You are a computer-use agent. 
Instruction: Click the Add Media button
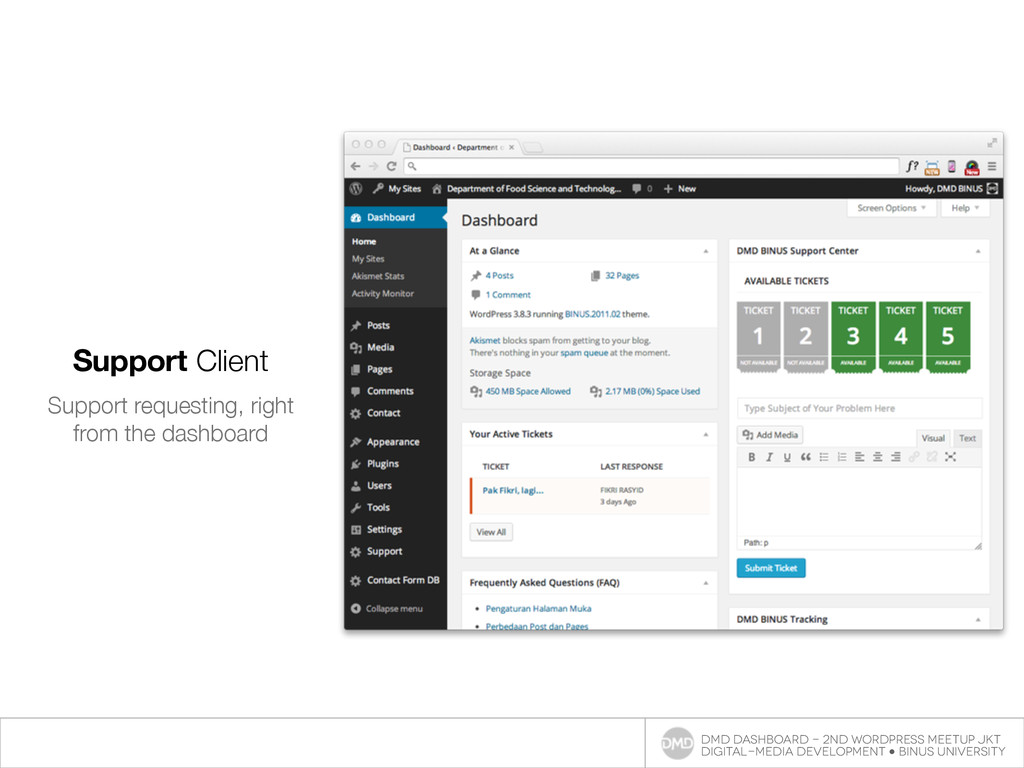coord(770,435)
